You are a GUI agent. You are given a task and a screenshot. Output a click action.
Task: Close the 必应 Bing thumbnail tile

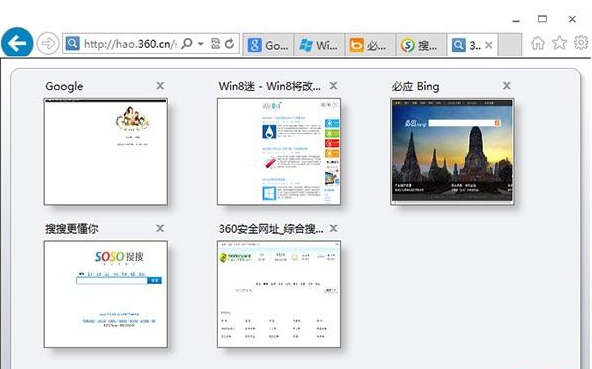(x=507, y=86)
